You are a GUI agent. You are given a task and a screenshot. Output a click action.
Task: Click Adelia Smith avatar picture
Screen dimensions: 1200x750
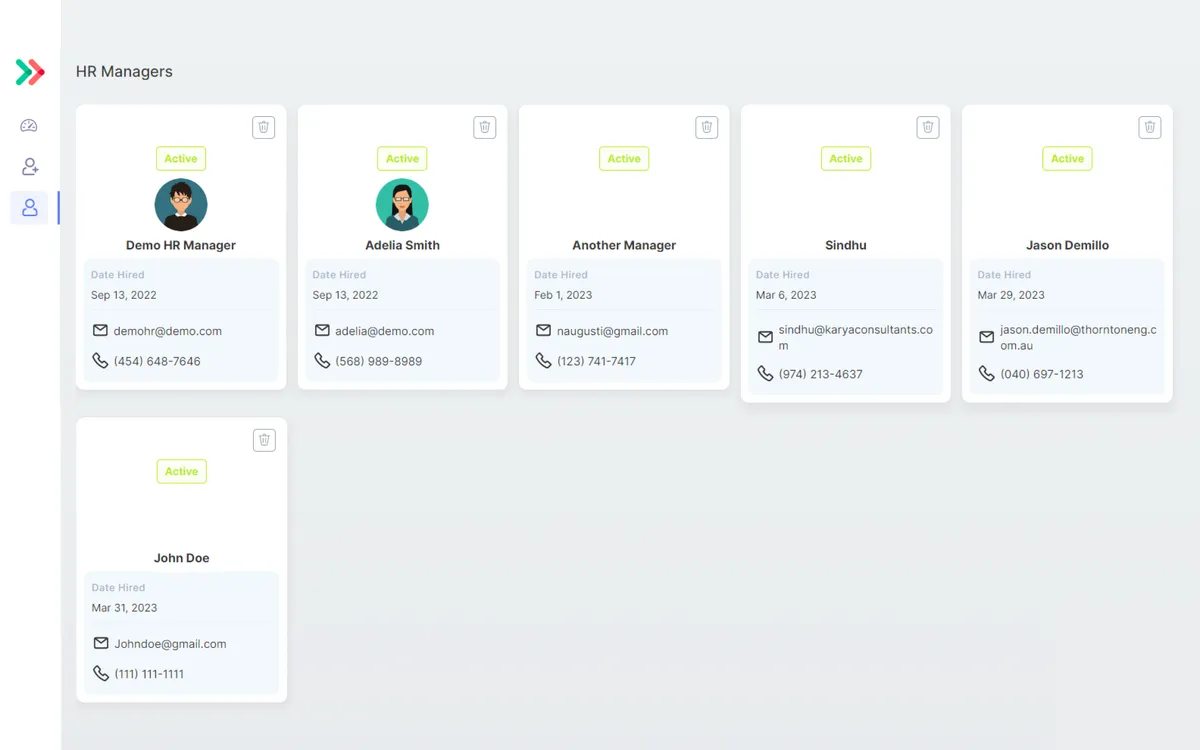tap(402, 205)
